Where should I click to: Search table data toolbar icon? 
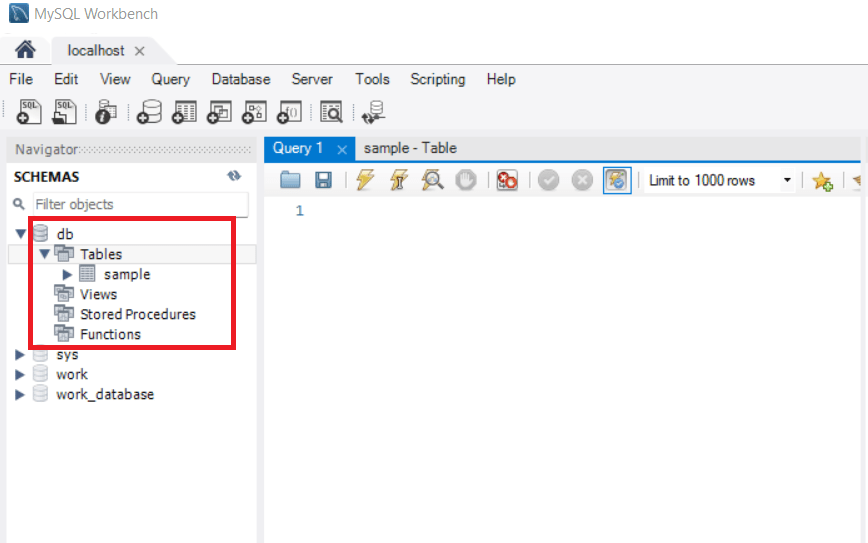pos(331,112)
